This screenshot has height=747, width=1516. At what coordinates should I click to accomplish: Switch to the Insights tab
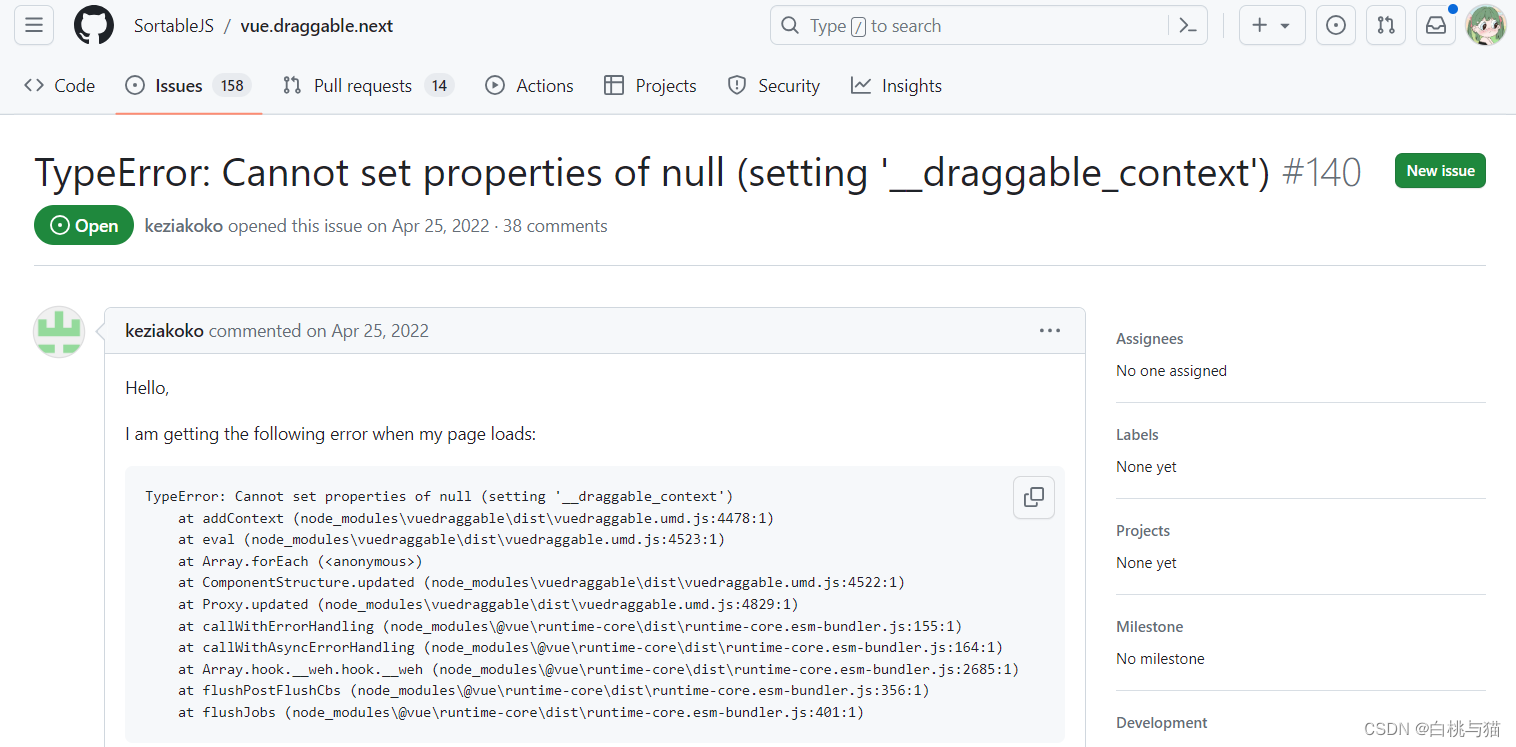(x=896, y=86)
